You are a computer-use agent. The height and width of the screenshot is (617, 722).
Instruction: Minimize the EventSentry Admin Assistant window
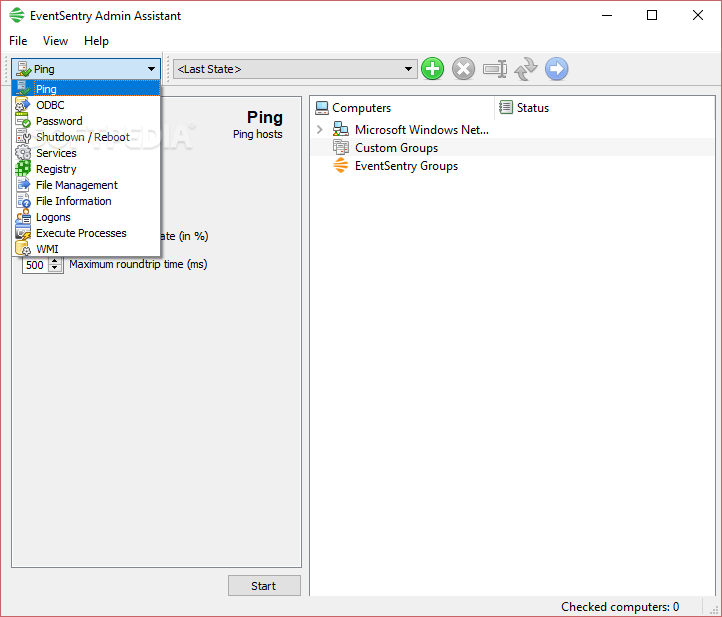click(x=607, y=15)
